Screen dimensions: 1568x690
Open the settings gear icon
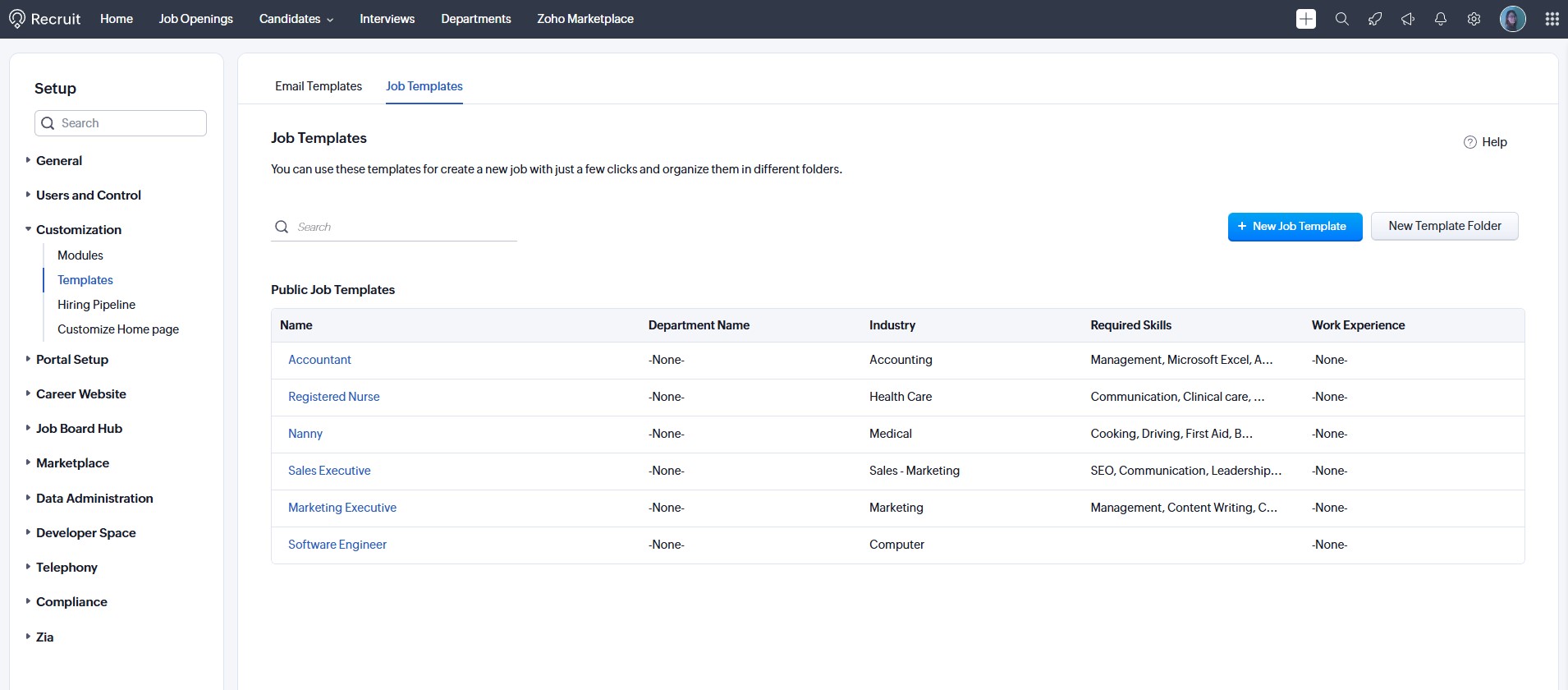[x=1474, y=19]
